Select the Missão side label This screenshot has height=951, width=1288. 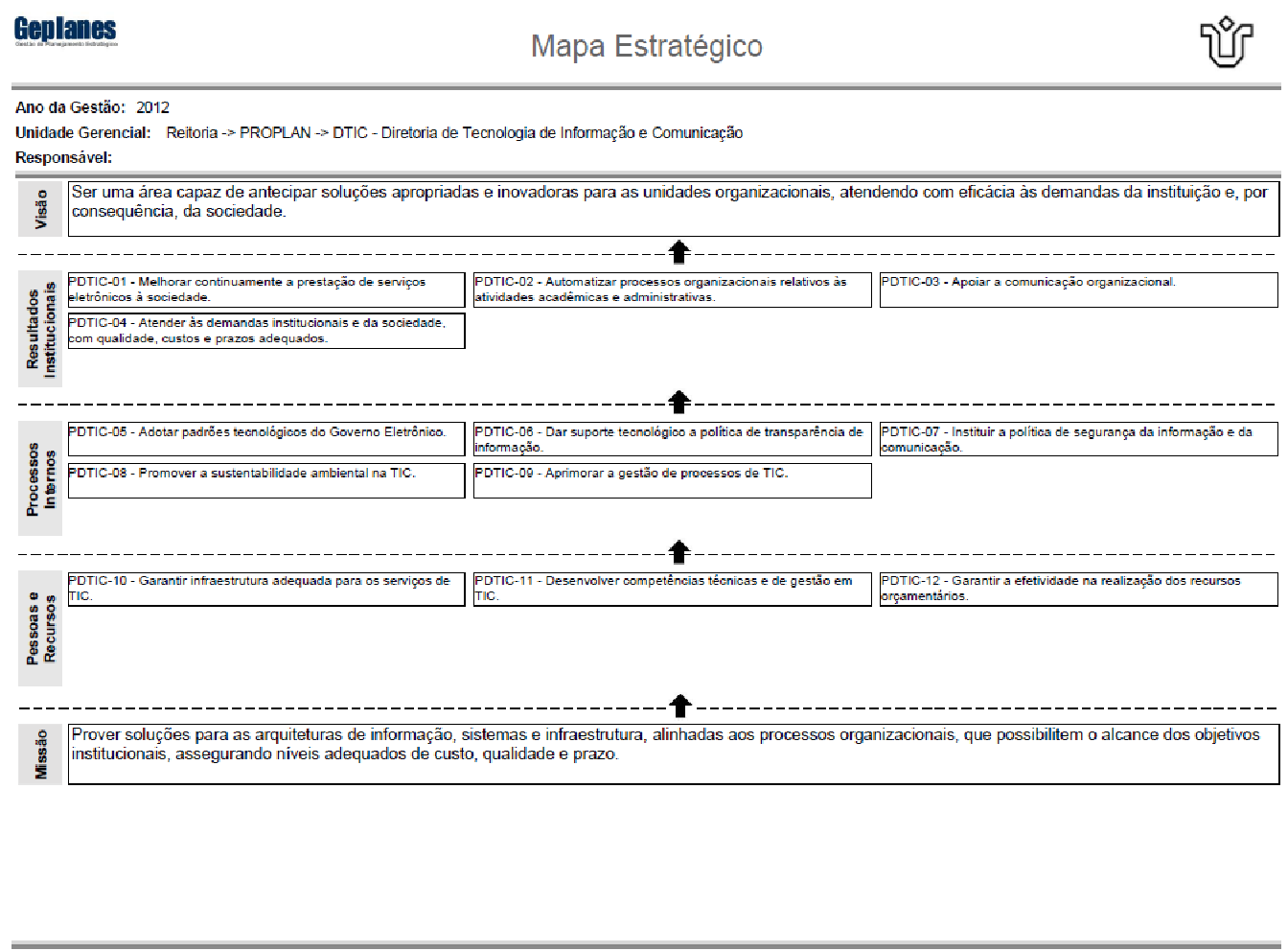tap(40, 754)
